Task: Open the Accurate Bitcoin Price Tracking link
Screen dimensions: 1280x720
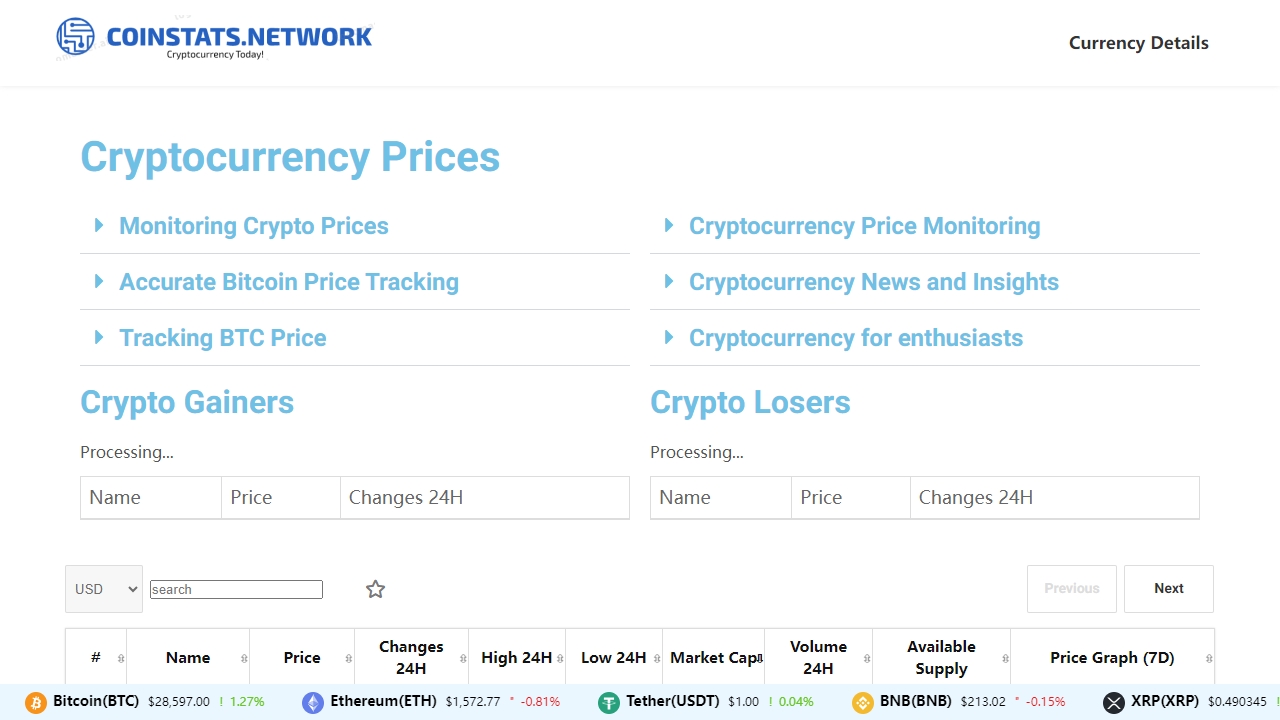Action: pos(289,282)
